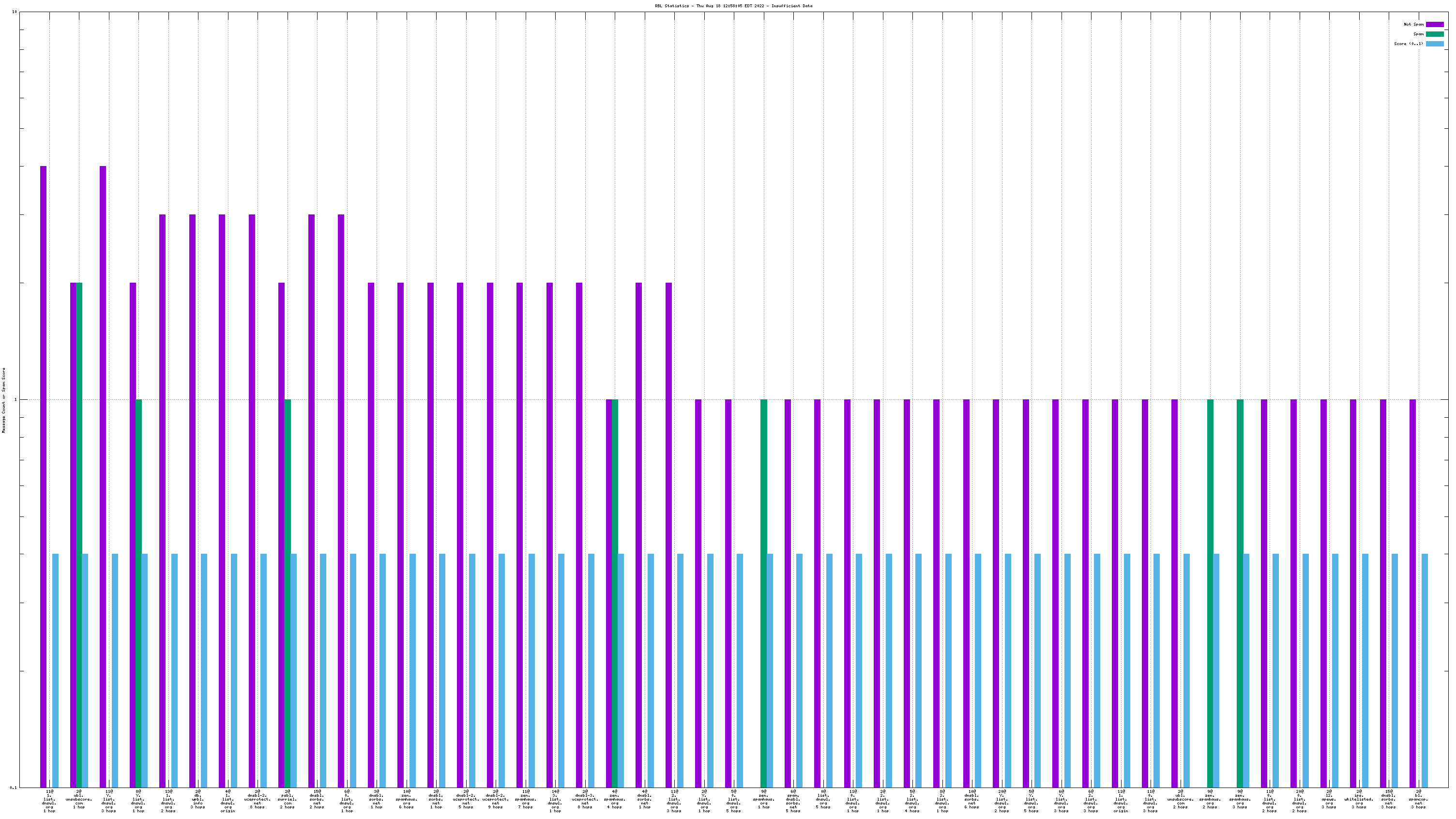This screenshot has width=1456, height=819.
Task: Click the y-axis tick label 10
Action: point(14,12)
